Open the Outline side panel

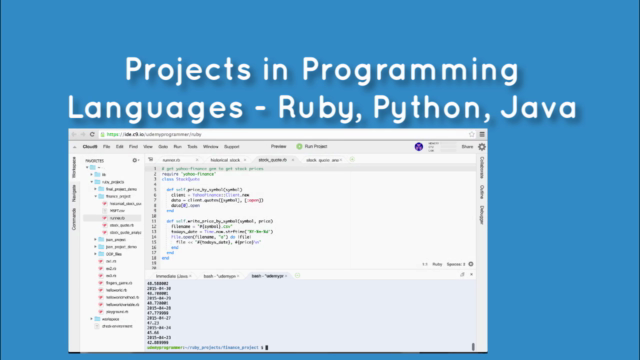point(482,192)
